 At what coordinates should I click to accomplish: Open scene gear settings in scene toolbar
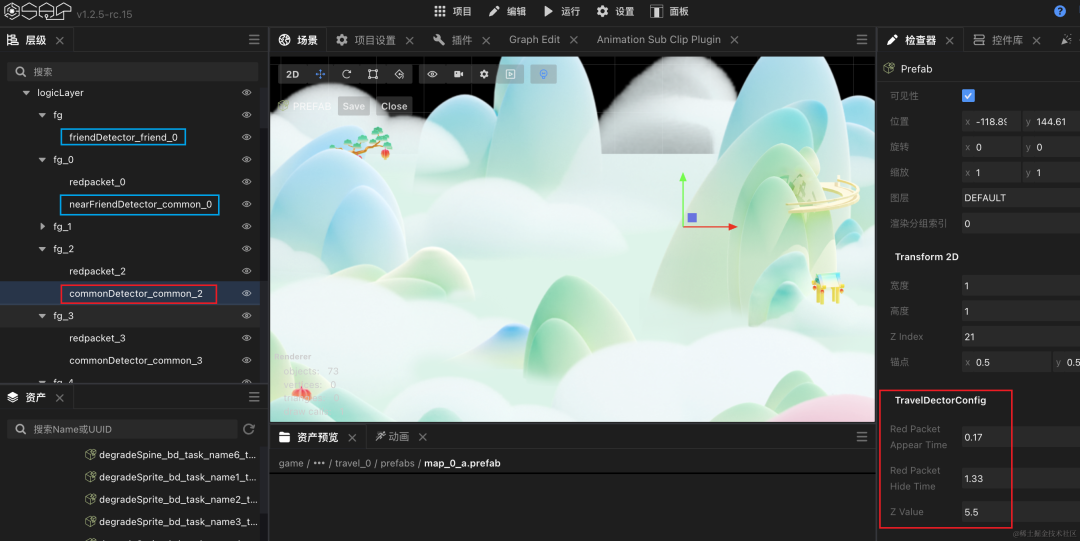(484, 74)
